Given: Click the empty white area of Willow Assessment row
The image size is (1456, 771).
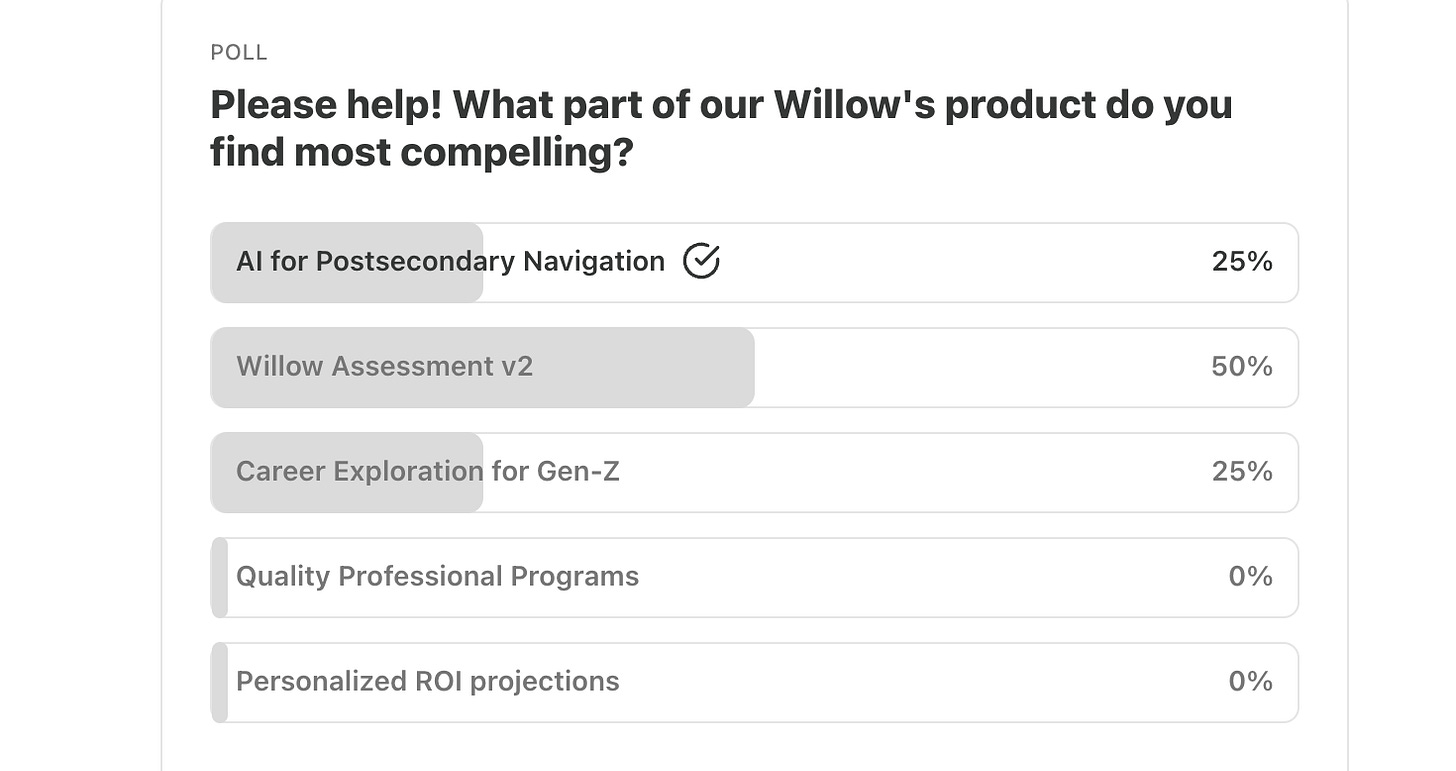Looking at the screenshot, I should (980, 367).
